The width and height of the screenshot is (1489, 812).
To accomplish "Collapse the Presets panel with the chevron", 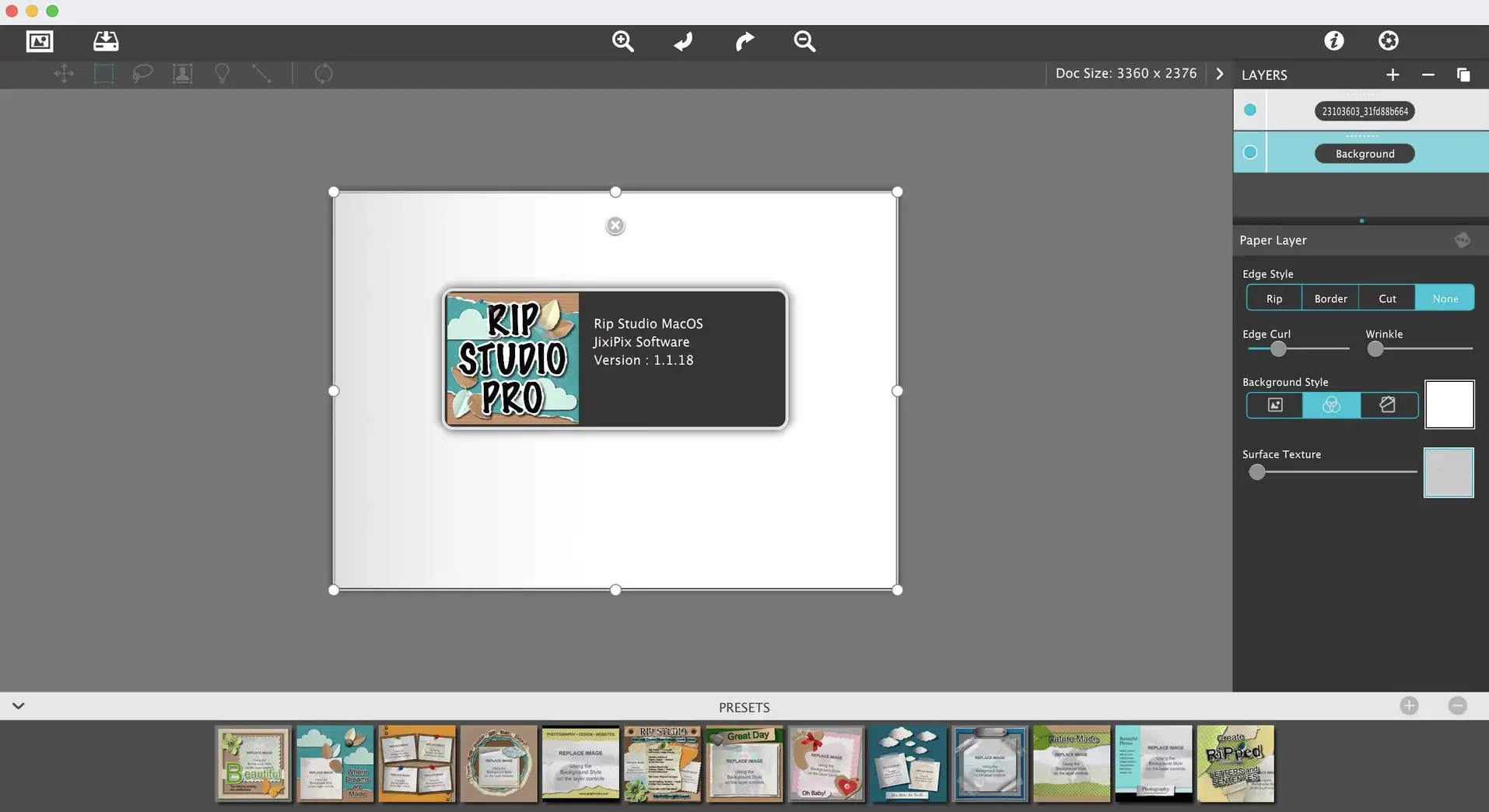I will tap(19, 705).
